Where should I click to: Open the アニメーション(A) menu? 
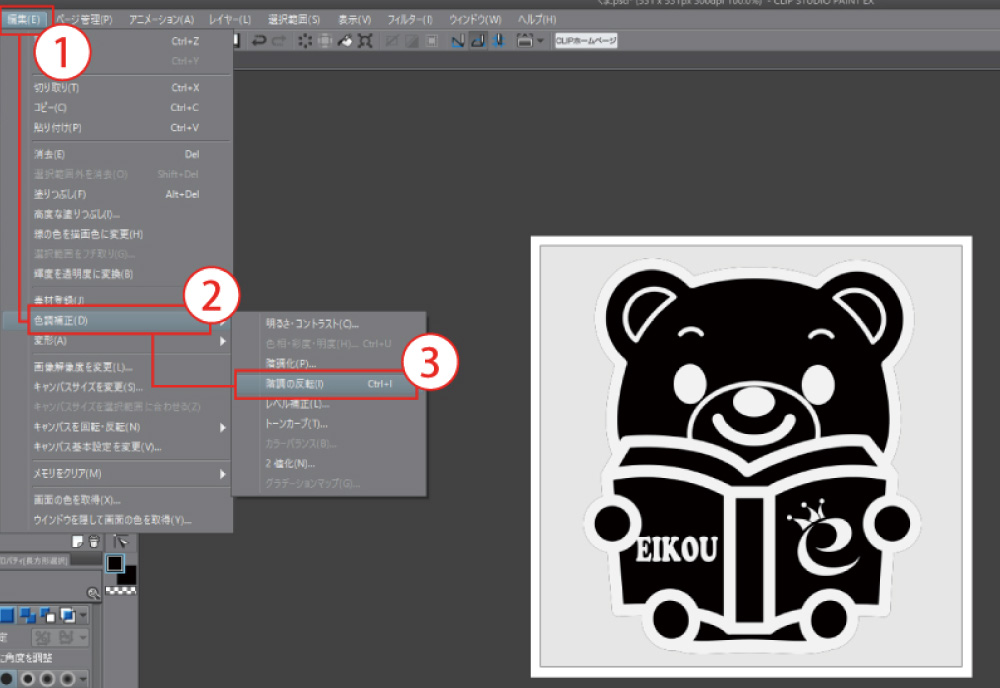pyautogui.click(x=161, y=20)
